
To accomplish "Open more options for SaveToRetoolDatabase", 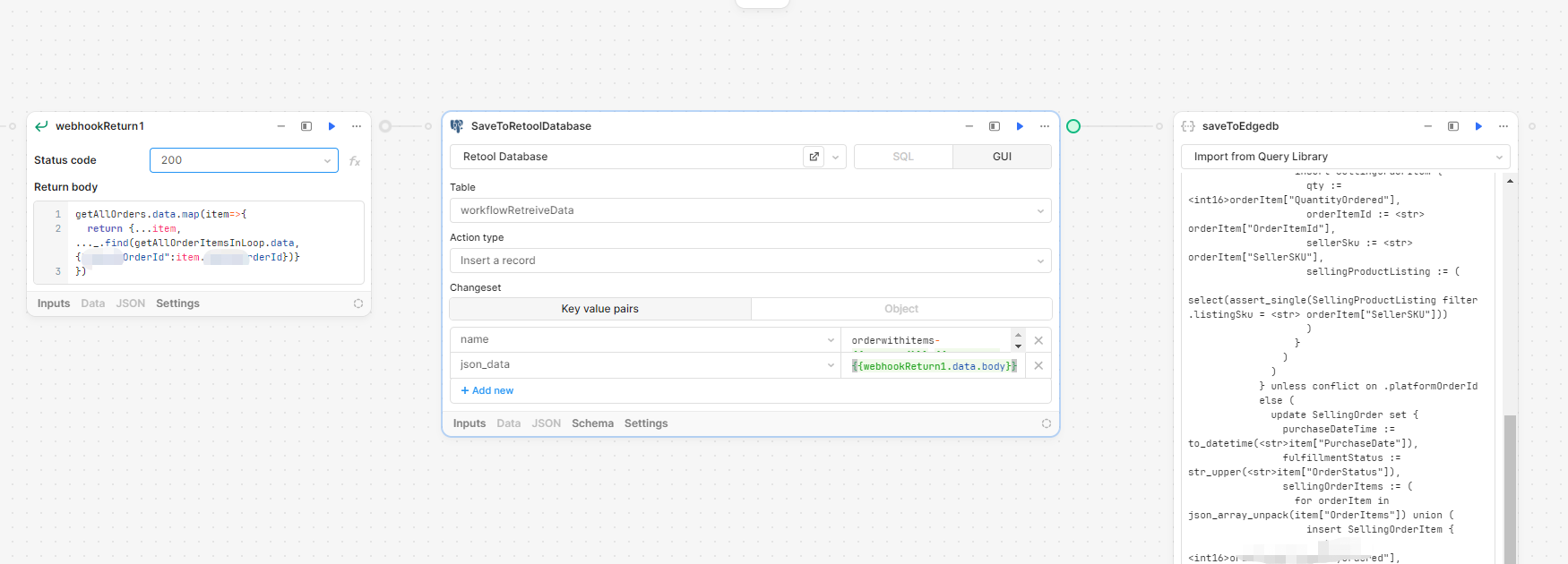I will click(1045, 126).
